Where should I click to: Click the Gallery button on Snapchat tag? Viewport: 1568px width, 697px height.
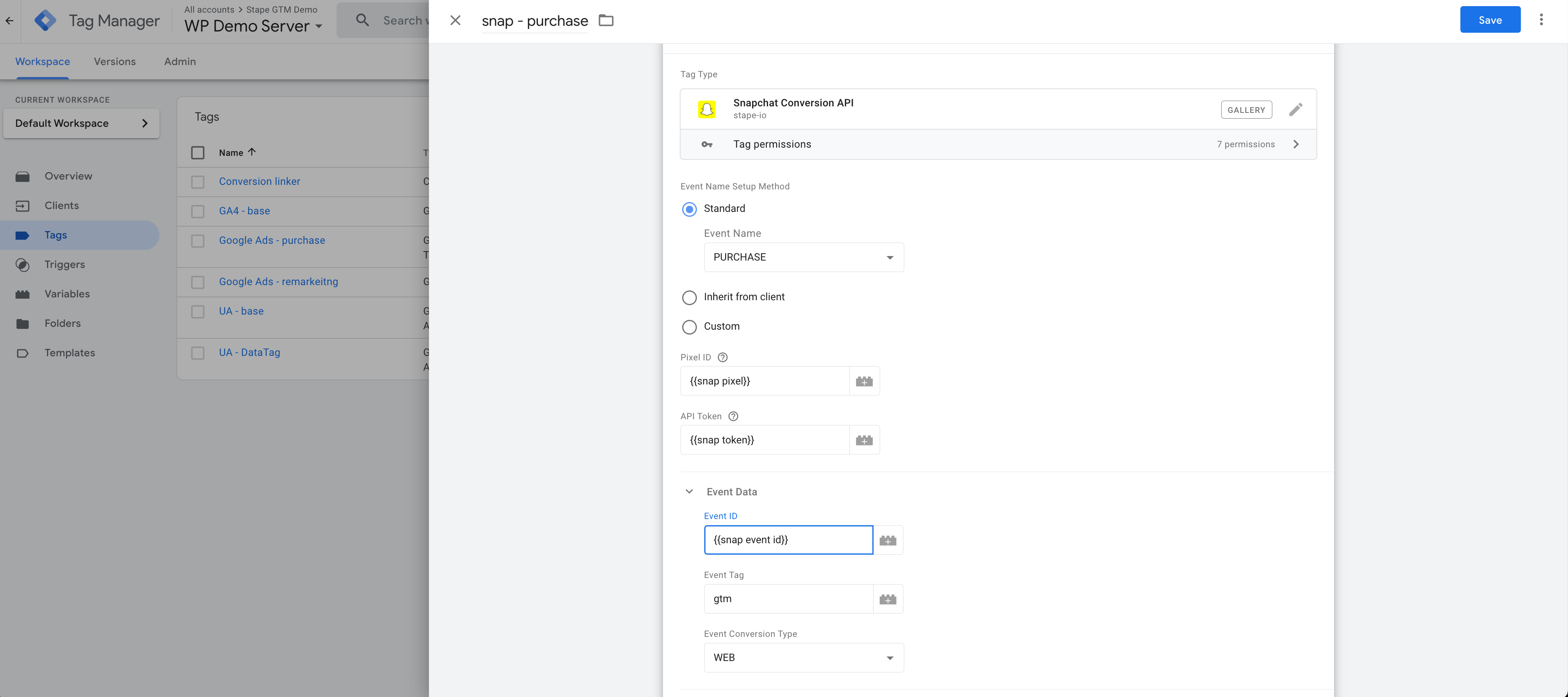tap(1246, 108)
